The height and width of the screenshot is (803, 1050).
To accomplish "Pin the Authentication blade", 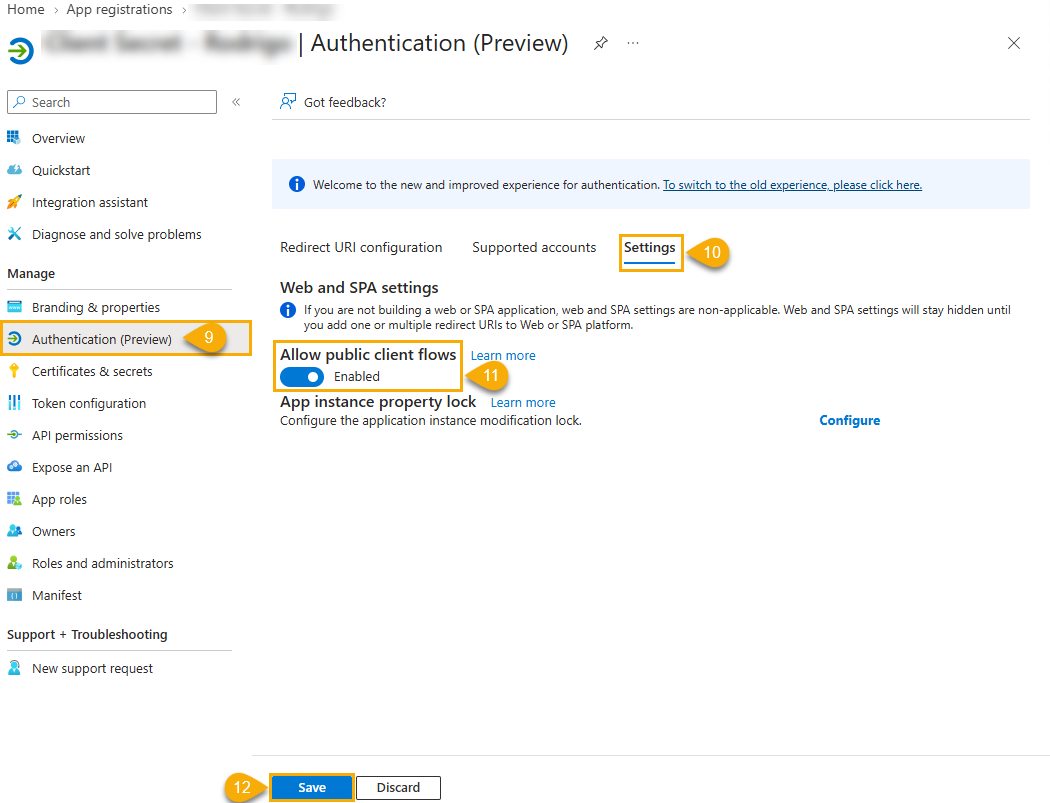I will pyautogui.click(x=601, y=44).
